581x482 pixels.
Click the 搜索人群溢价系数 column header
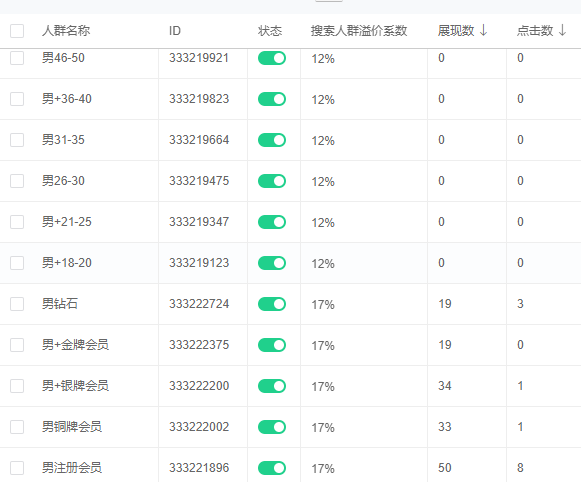coord(359,30)
